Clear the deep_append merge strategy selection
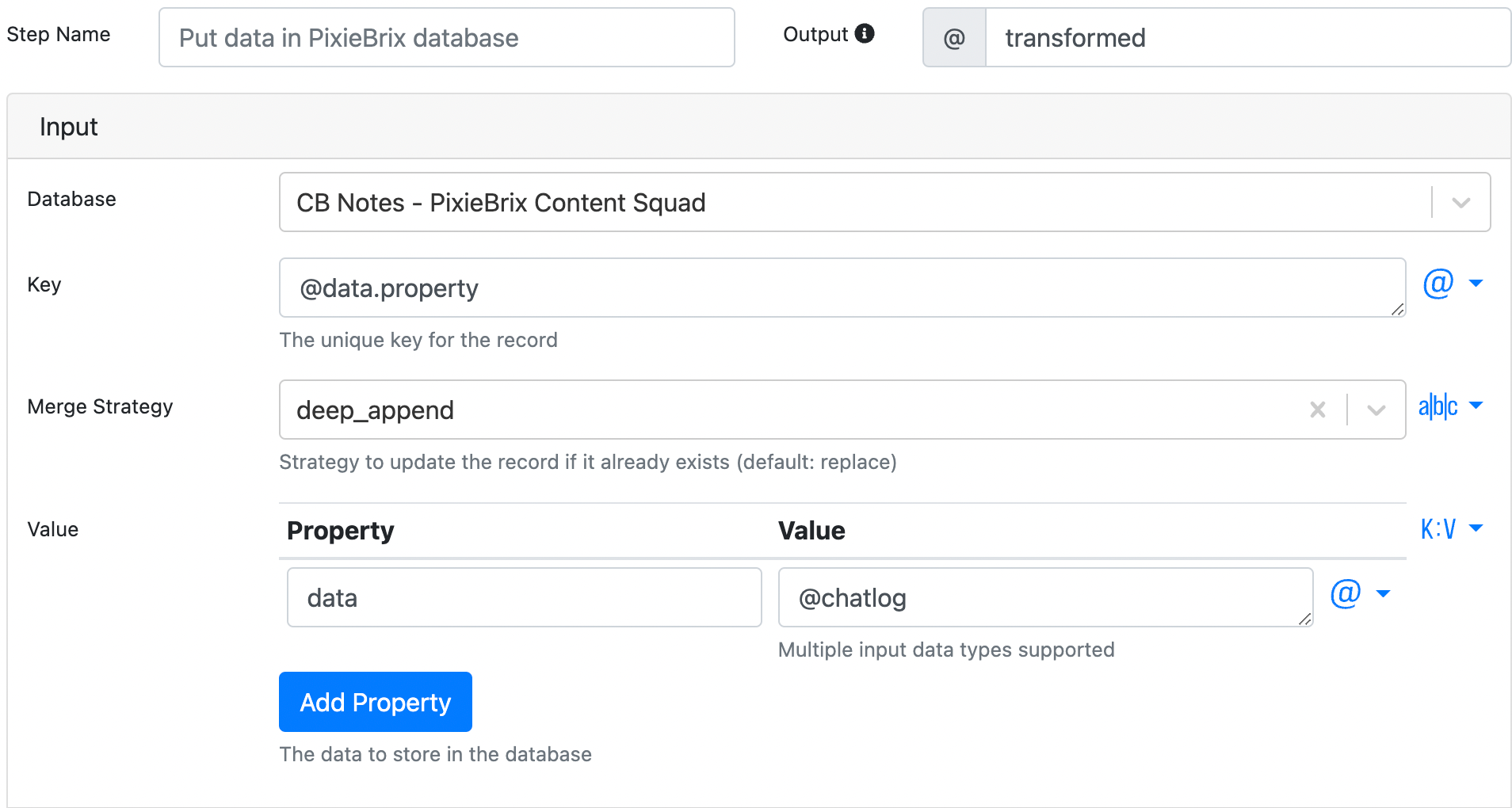Viewport: 1512px width, 808px height. coord(1317,410)
